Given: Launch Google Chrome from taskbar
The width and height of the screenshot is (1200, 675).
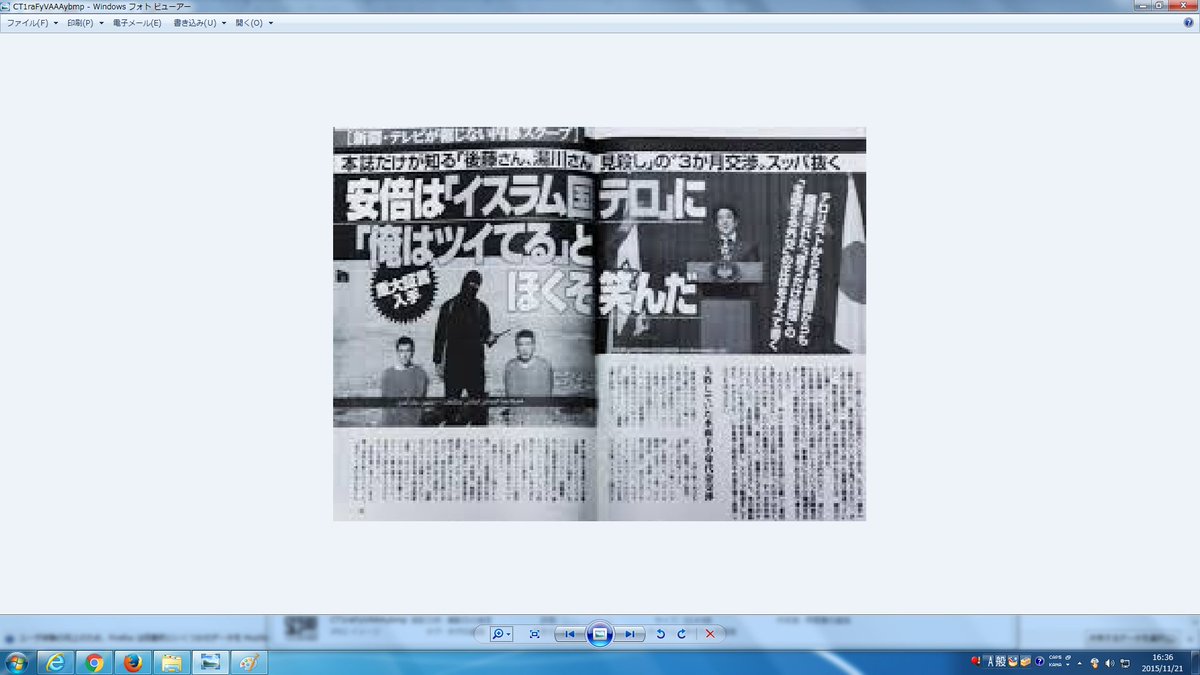Looking at the screenshot, I should pyautogui.click(x=95, y=662).
